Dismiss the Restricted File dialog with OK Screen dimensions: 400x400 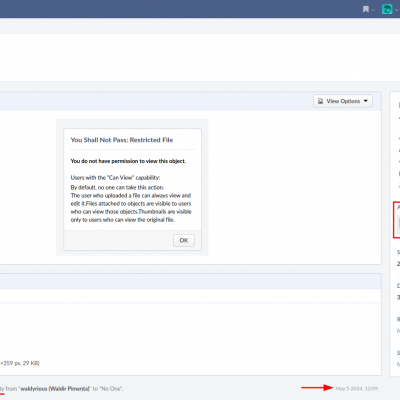coord(184,240)
